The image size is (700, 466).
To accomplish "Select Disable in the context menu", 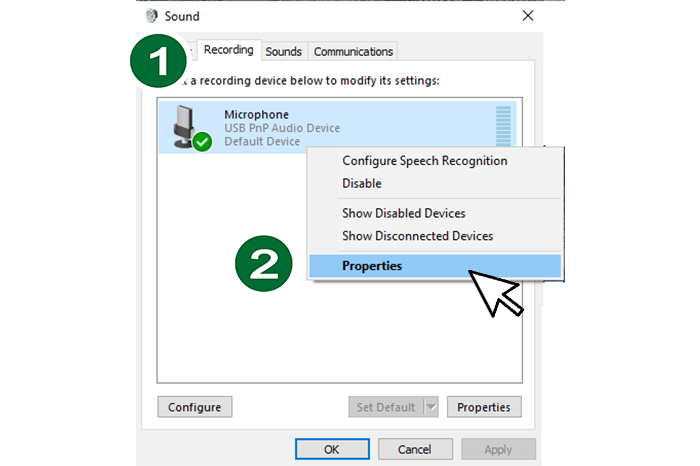I will coord(362,184).
